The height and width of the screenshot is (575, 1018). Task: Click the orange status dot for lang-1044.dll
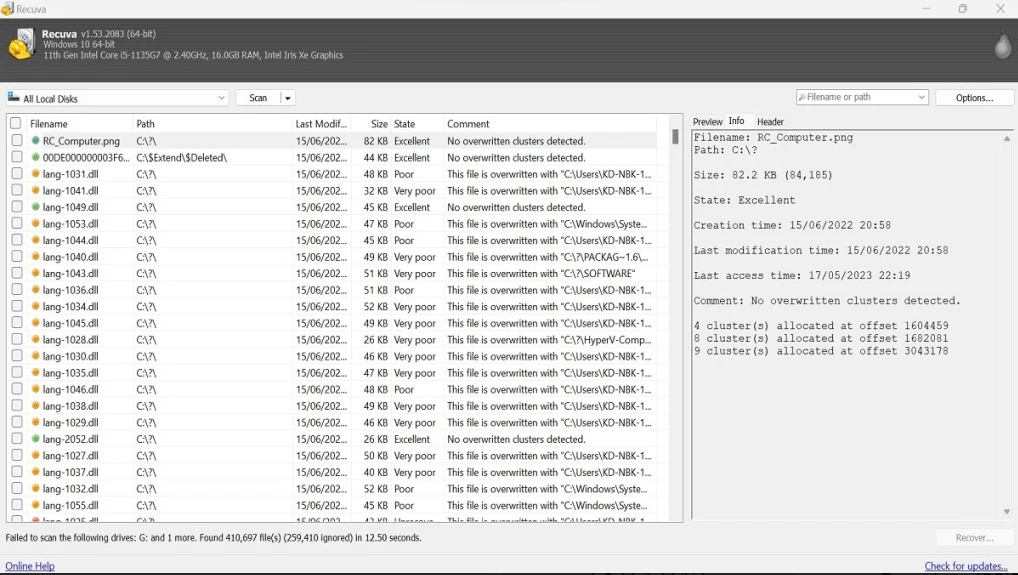point(36,240)
